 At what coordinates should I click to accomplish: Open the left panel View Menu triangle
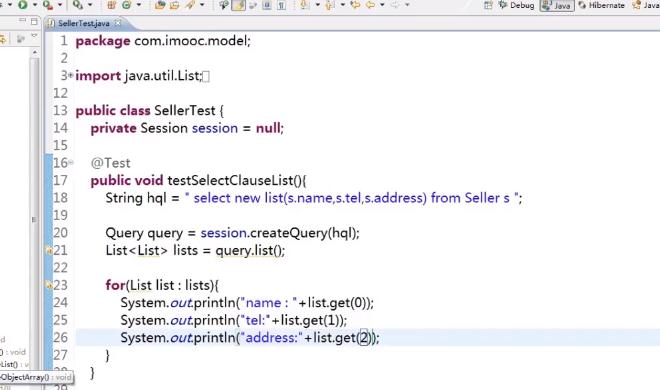point(35,35)
